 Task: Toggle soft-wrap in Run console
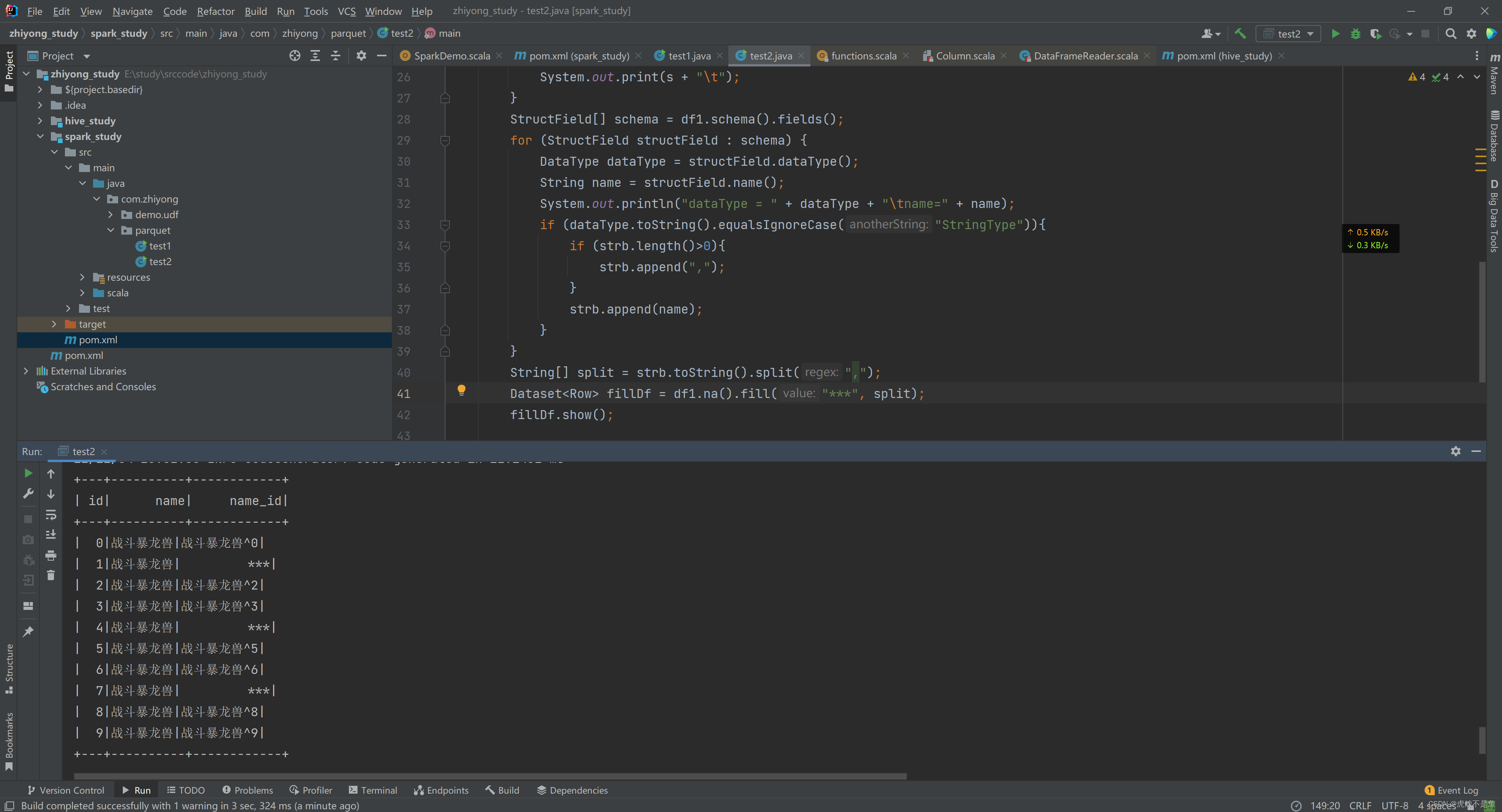click(51, 515)
